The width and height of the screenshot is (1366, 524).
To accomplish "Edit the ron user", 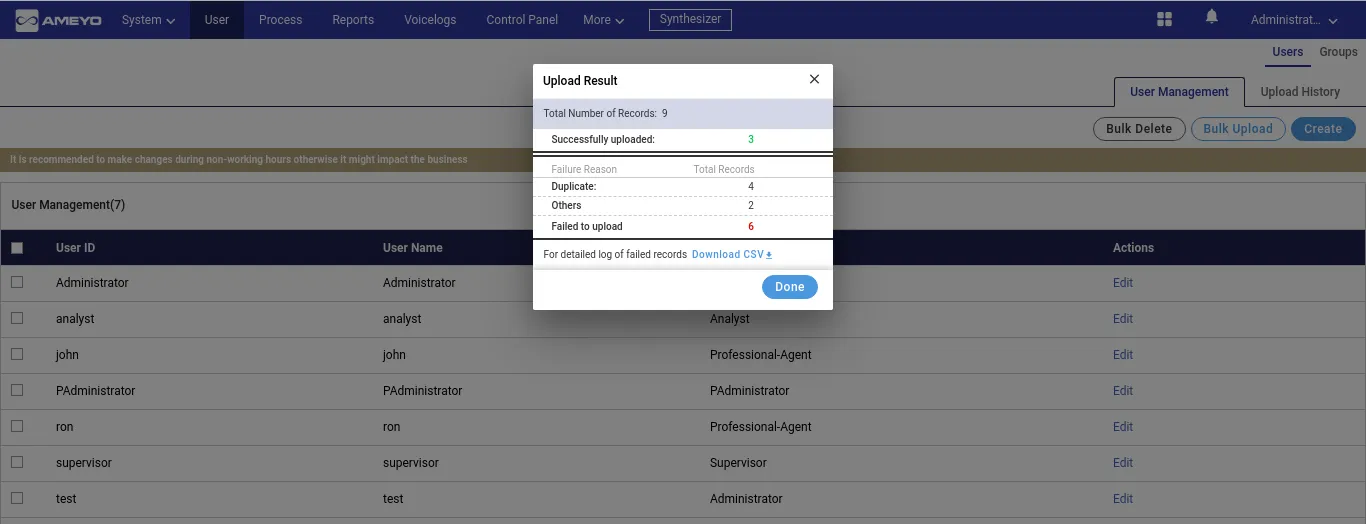I will [x=1123, y=427].
